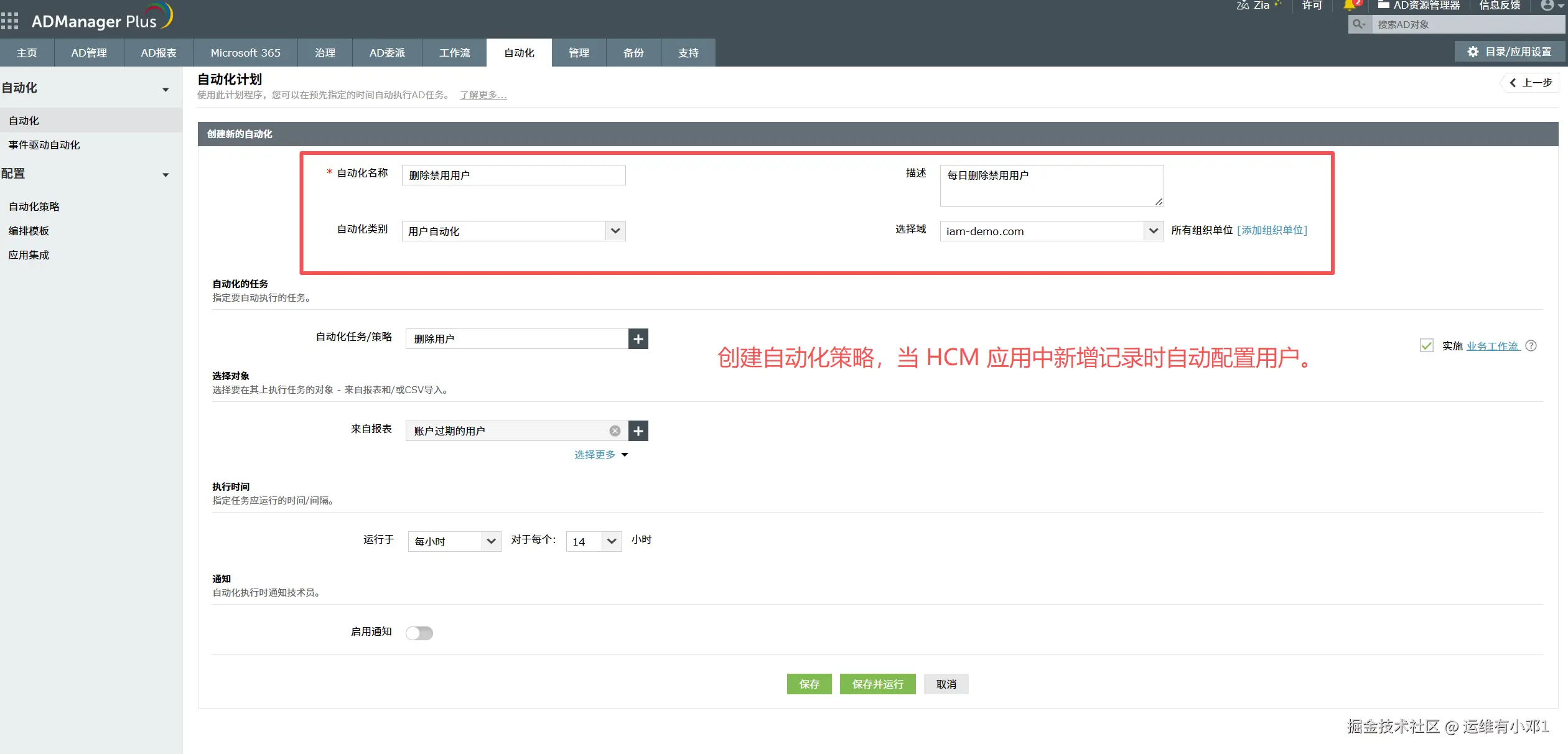
Task: Enable the 启用通知 toggle switch
Action: [419, 633]
